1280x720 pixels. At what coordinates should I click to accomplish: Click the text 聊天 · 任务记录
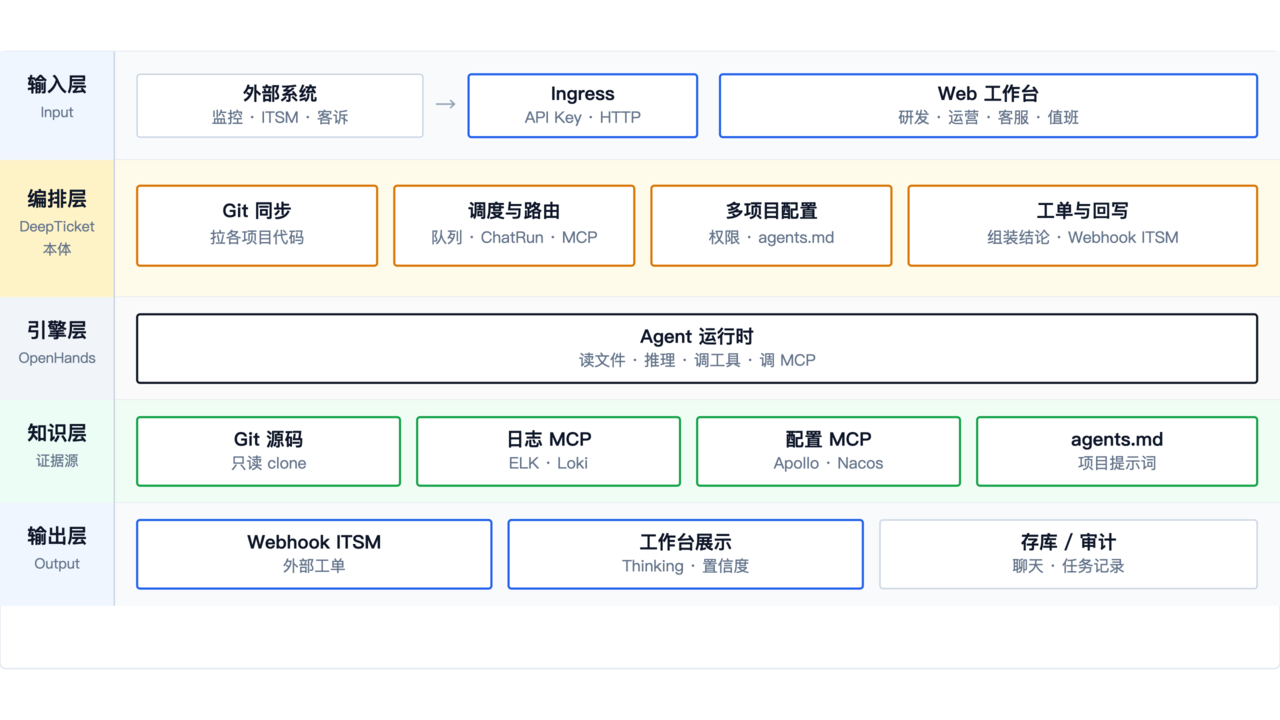tap(1068, 566)
